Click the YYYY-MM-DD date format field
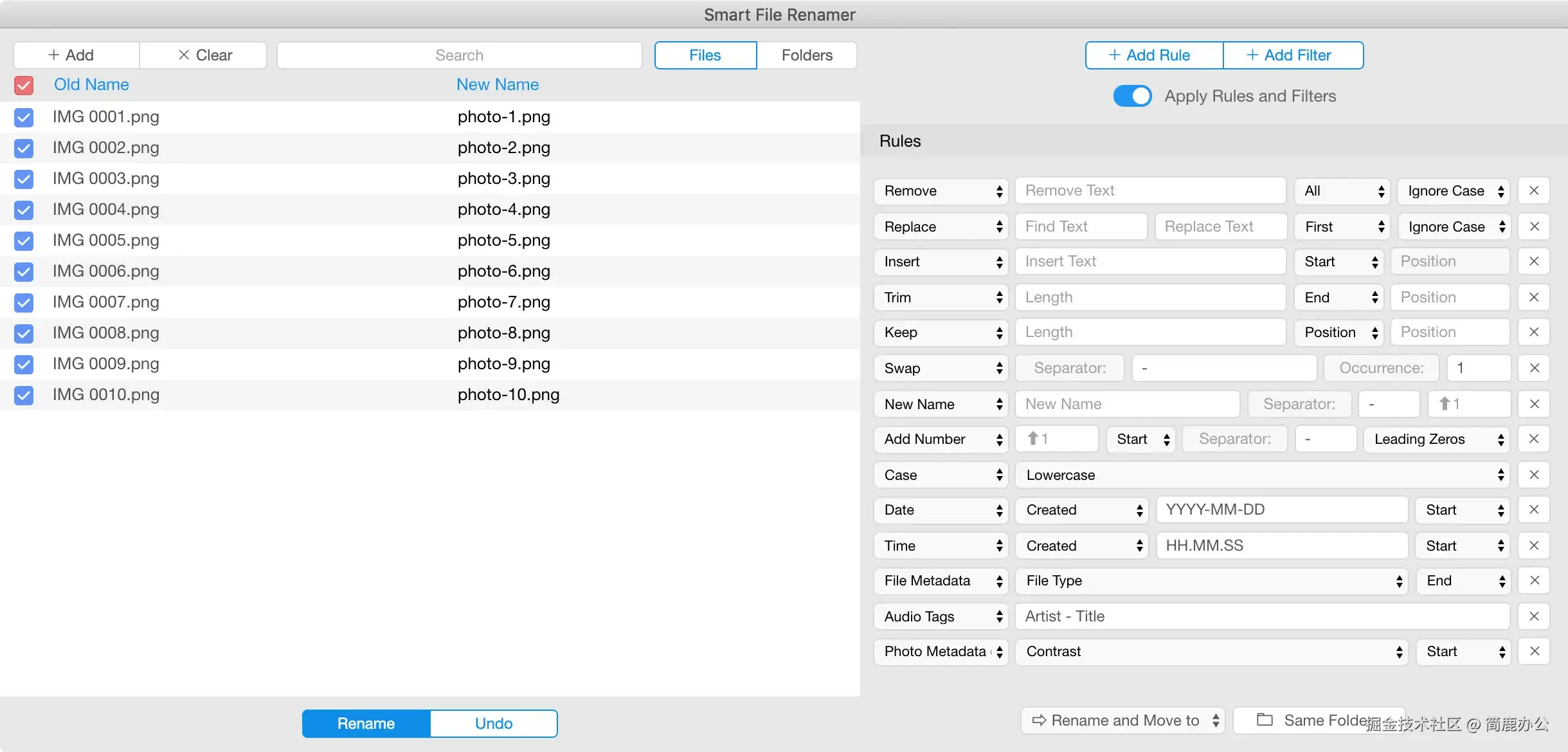The image size is (1568, 752). [1282, 510]
